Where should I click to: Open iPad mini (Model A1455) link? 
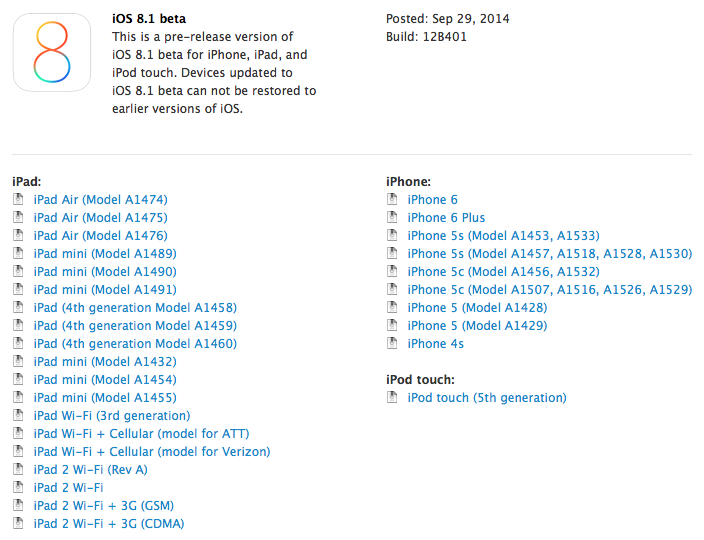(104, 398)
